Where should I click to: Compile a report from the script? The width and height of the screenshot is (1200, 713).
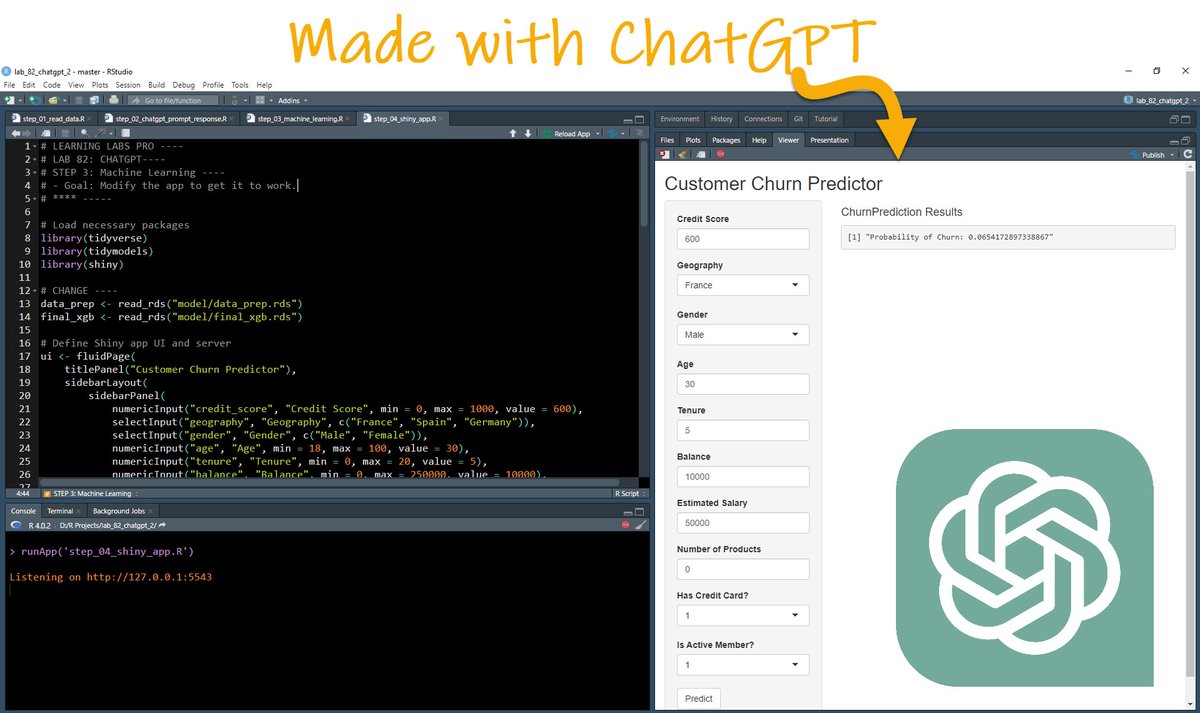coord(125,133)
